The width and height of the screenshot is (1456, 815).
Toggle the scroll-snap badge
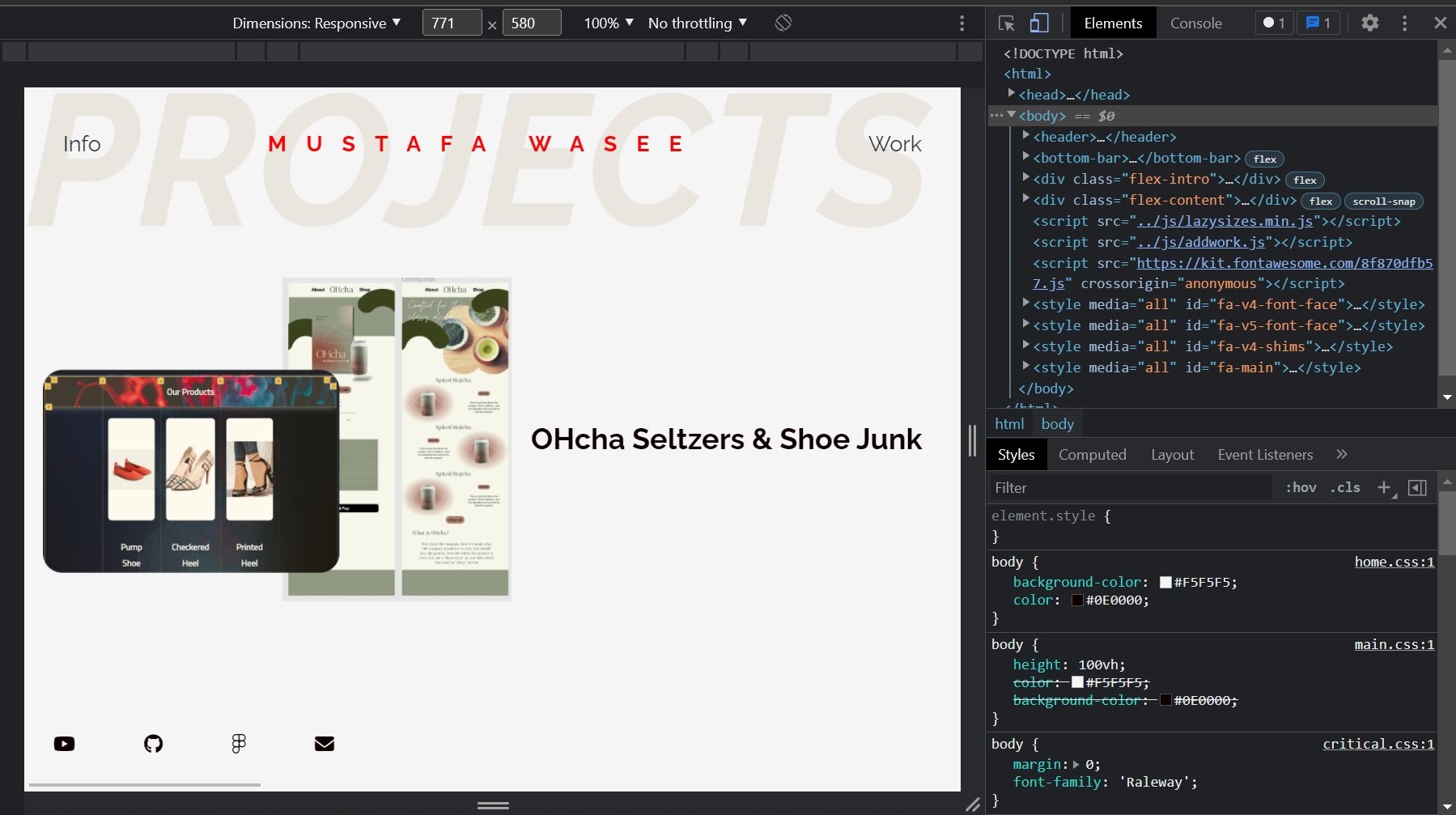(1384, 201)
